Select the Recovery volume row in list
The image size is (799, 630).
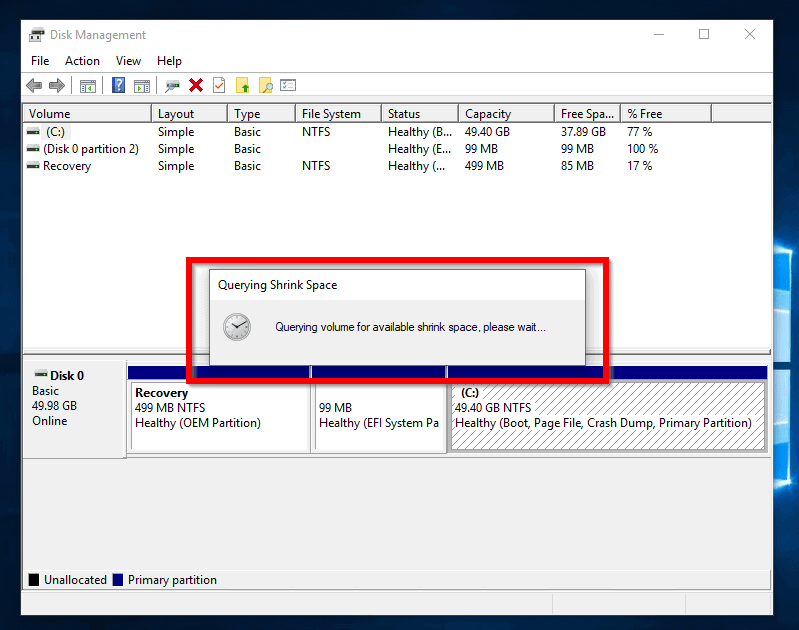66,166
